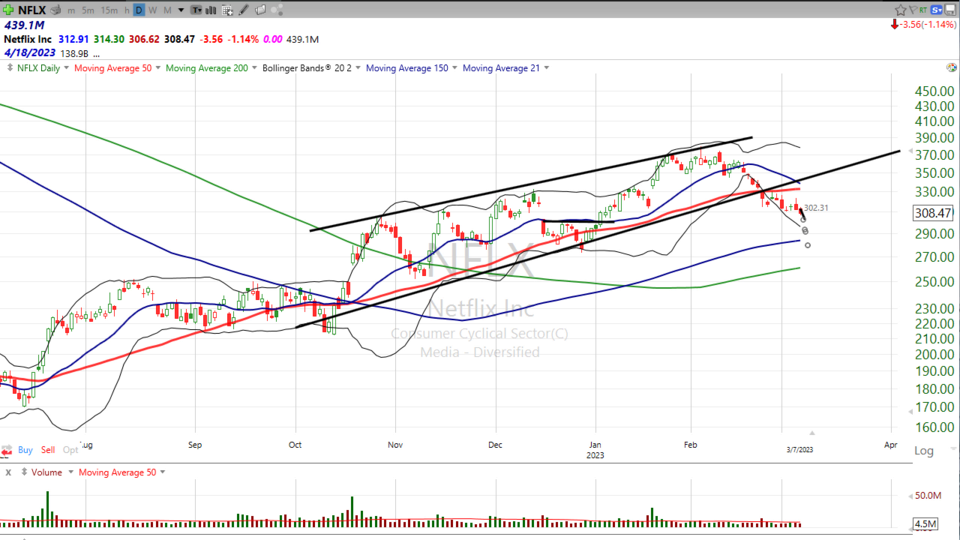Click the Netflix Inc company name
The height and width of the screenshot is (540, 960).
coord(28,39)
